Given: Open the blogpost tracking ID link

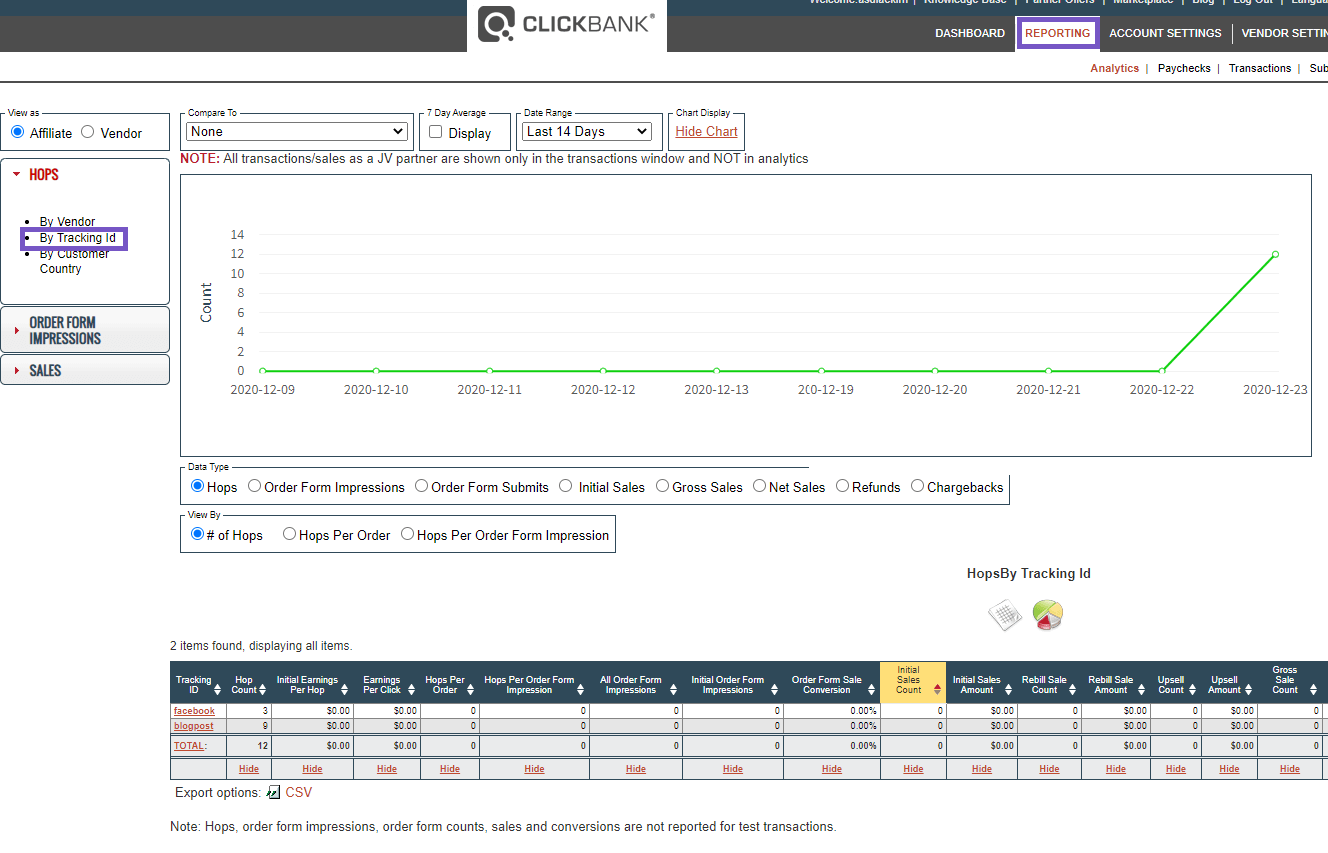Looking at the screenshot, I should 193,726.
